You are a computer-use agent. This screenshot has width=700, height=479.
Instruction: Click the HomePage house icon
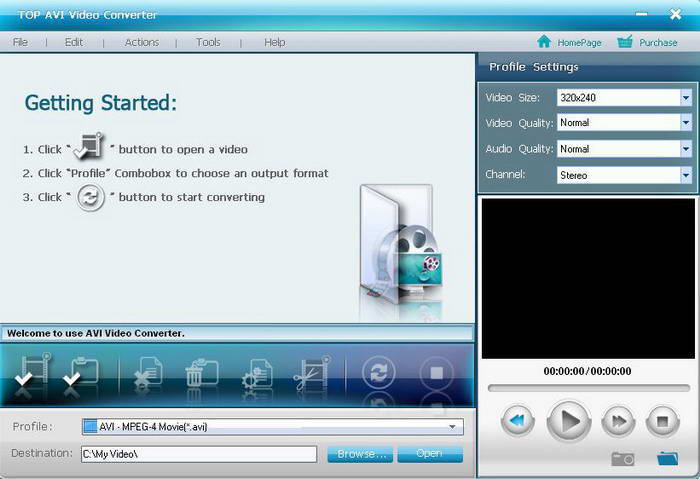544,42
